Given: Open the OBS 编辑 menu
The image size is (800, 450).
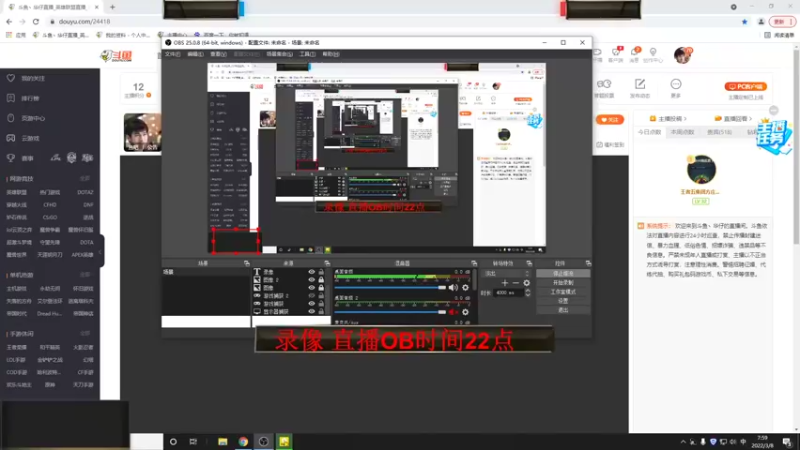Looking at the screenshot, I should coord(195,54).
